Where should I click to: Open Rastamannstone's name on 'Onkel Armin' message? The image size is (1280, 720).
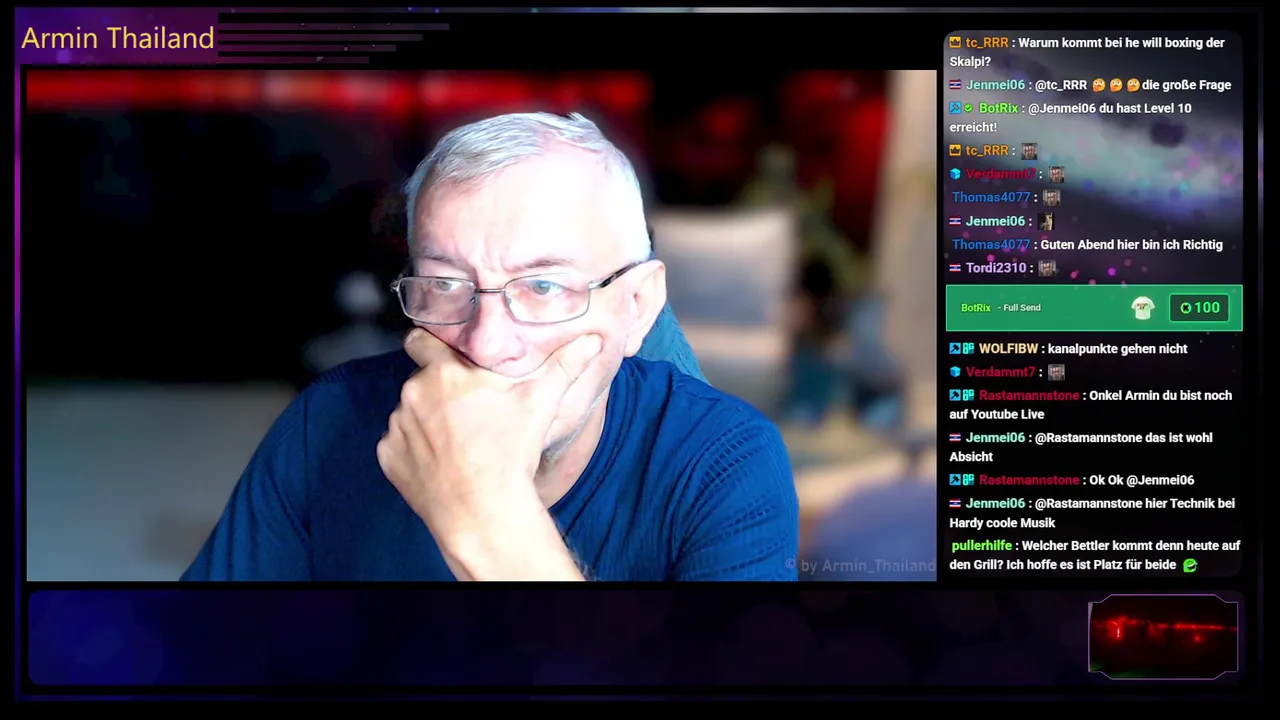(x=1029, y=396)
